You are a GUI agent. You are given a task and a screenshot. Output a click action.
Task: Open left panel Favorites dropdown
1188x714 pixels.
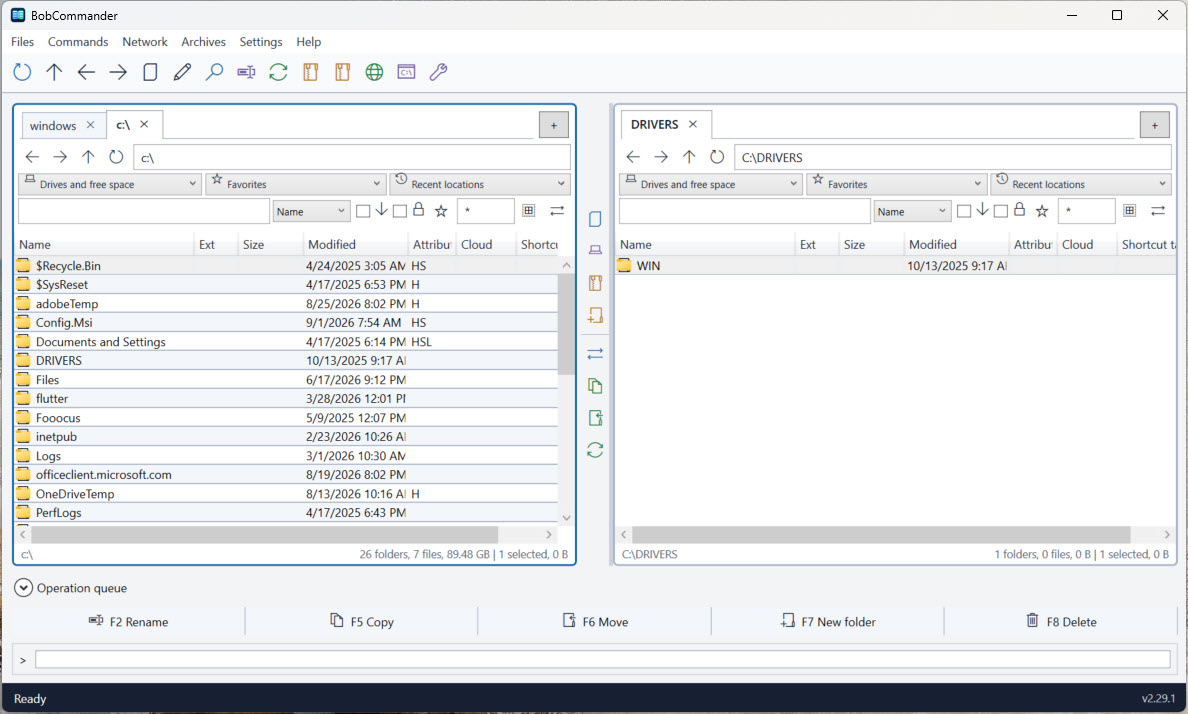[x=296, y=184]
